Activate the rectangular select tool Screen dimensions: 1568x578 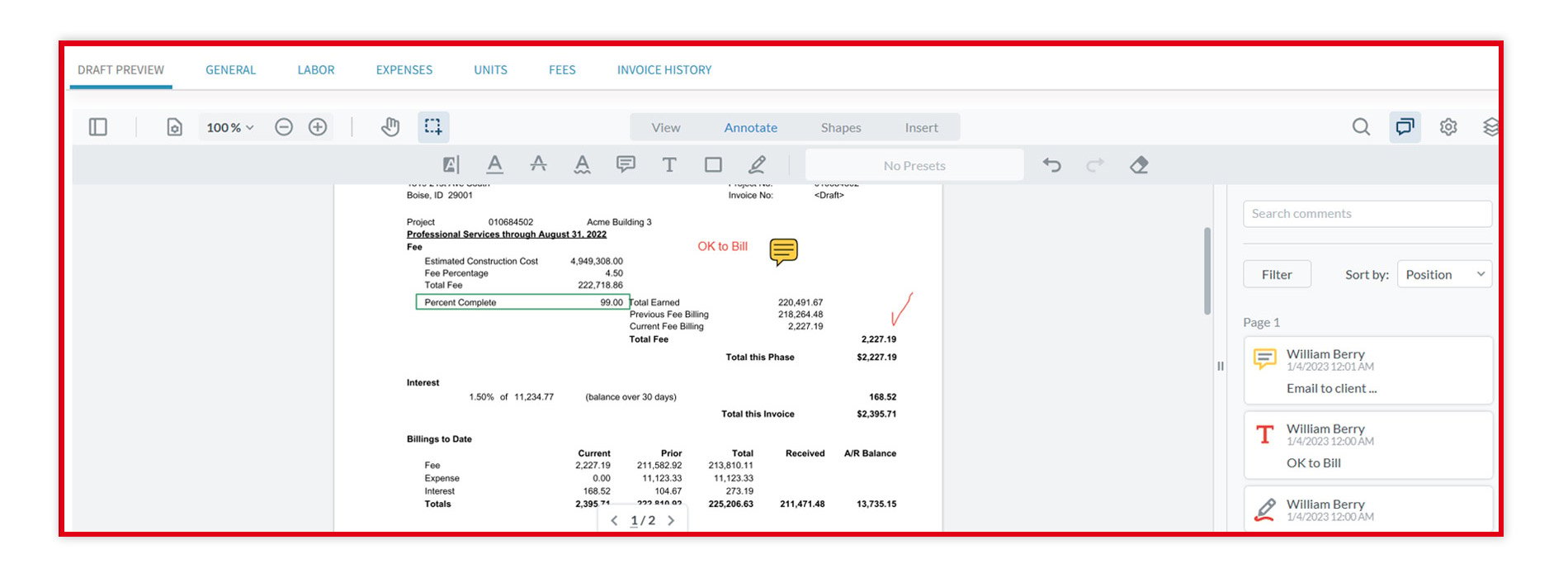433,127
